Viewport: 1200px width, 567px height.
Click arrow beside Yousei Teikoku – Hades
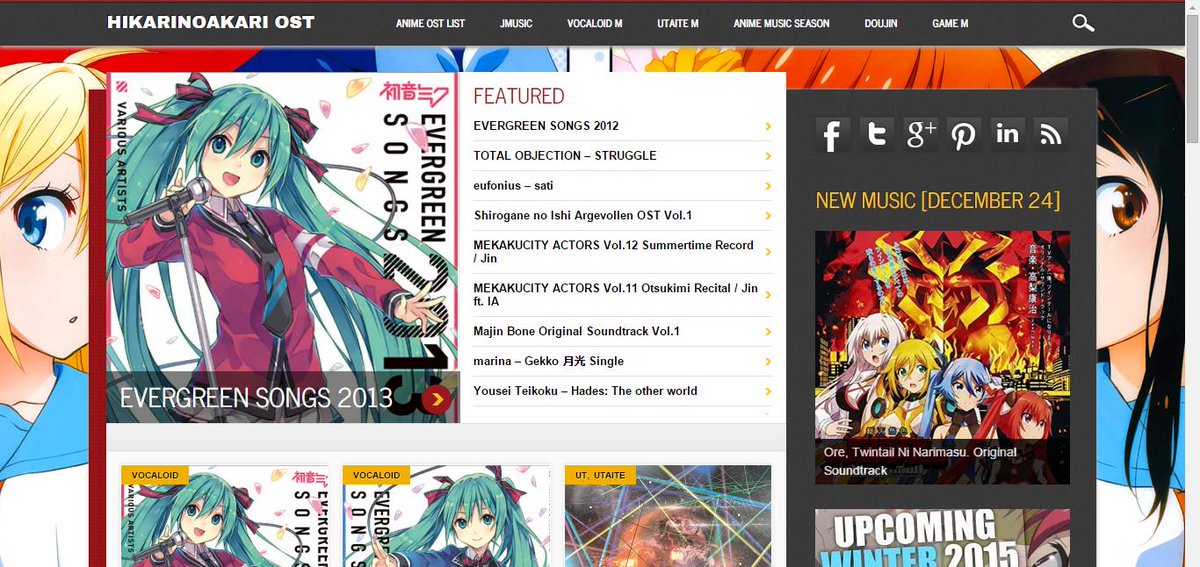click(768, 391)
